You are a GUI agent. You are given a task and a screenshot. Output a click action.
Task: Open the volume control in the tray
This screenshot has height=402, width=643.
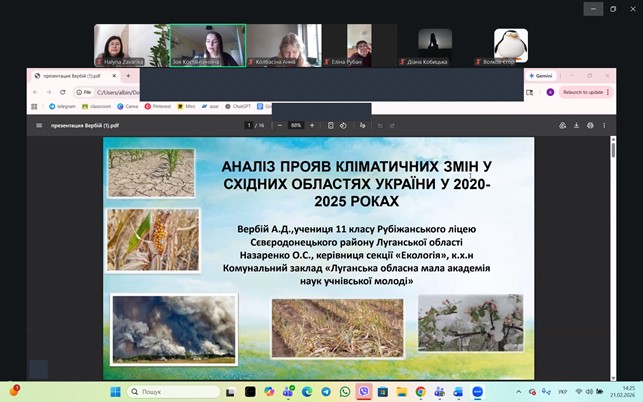pyautogui.click(x=589, y=392)
